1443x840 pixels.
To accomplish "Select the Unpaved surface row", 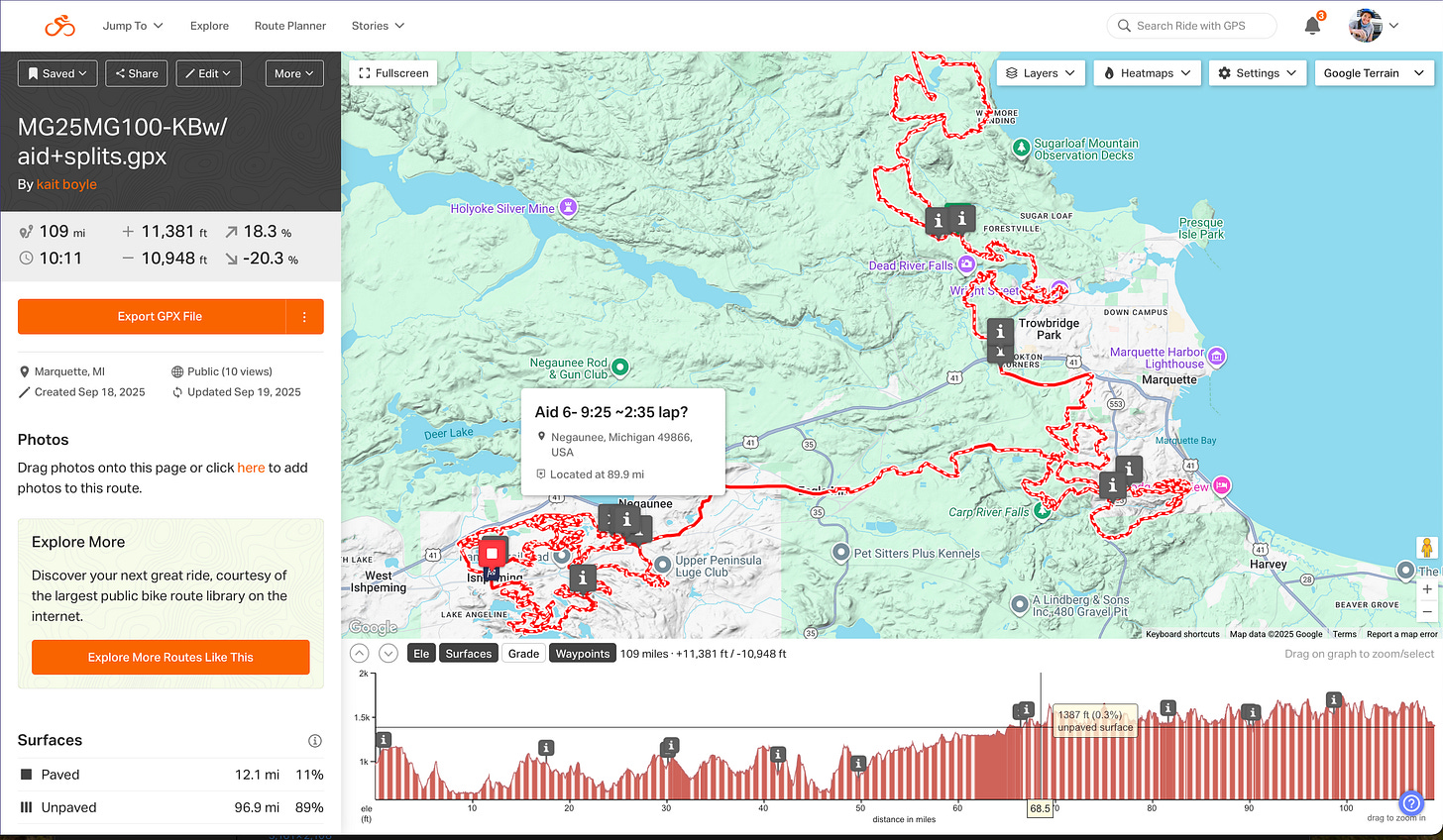I will coord(170,807).
